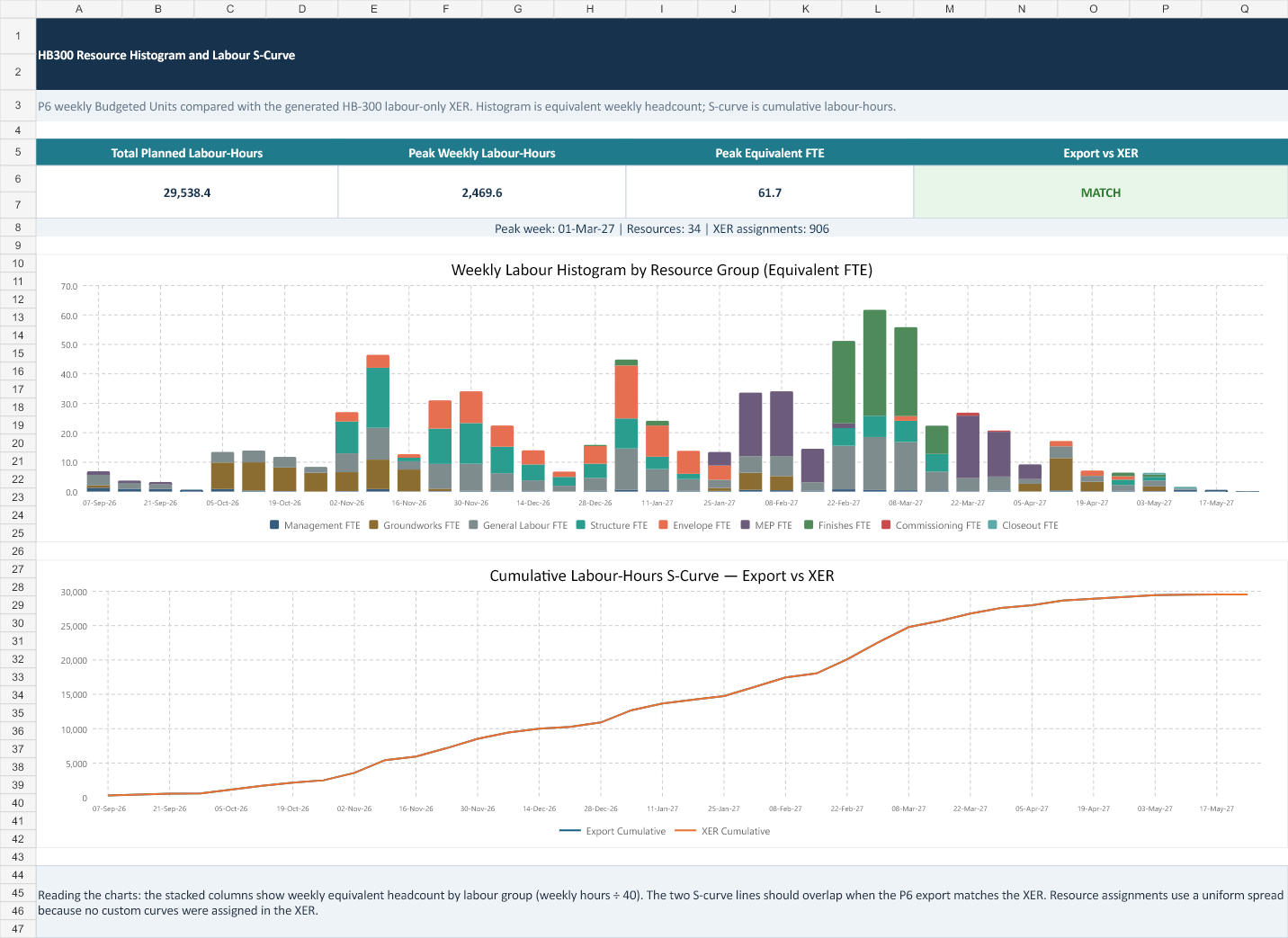
Task: Click the General Labour FTE legend entry
Action: click(x=518, y=525)
